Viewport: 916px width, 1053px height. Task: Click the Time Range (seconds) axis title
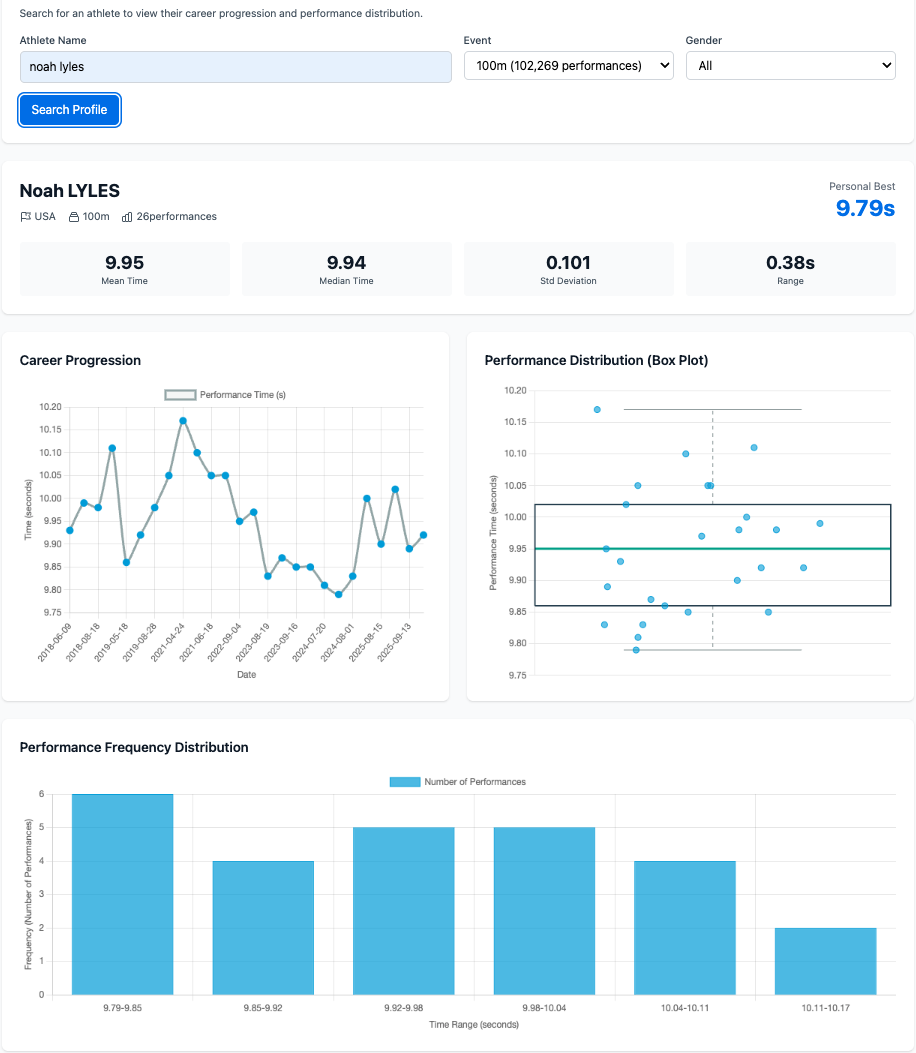474,1025
